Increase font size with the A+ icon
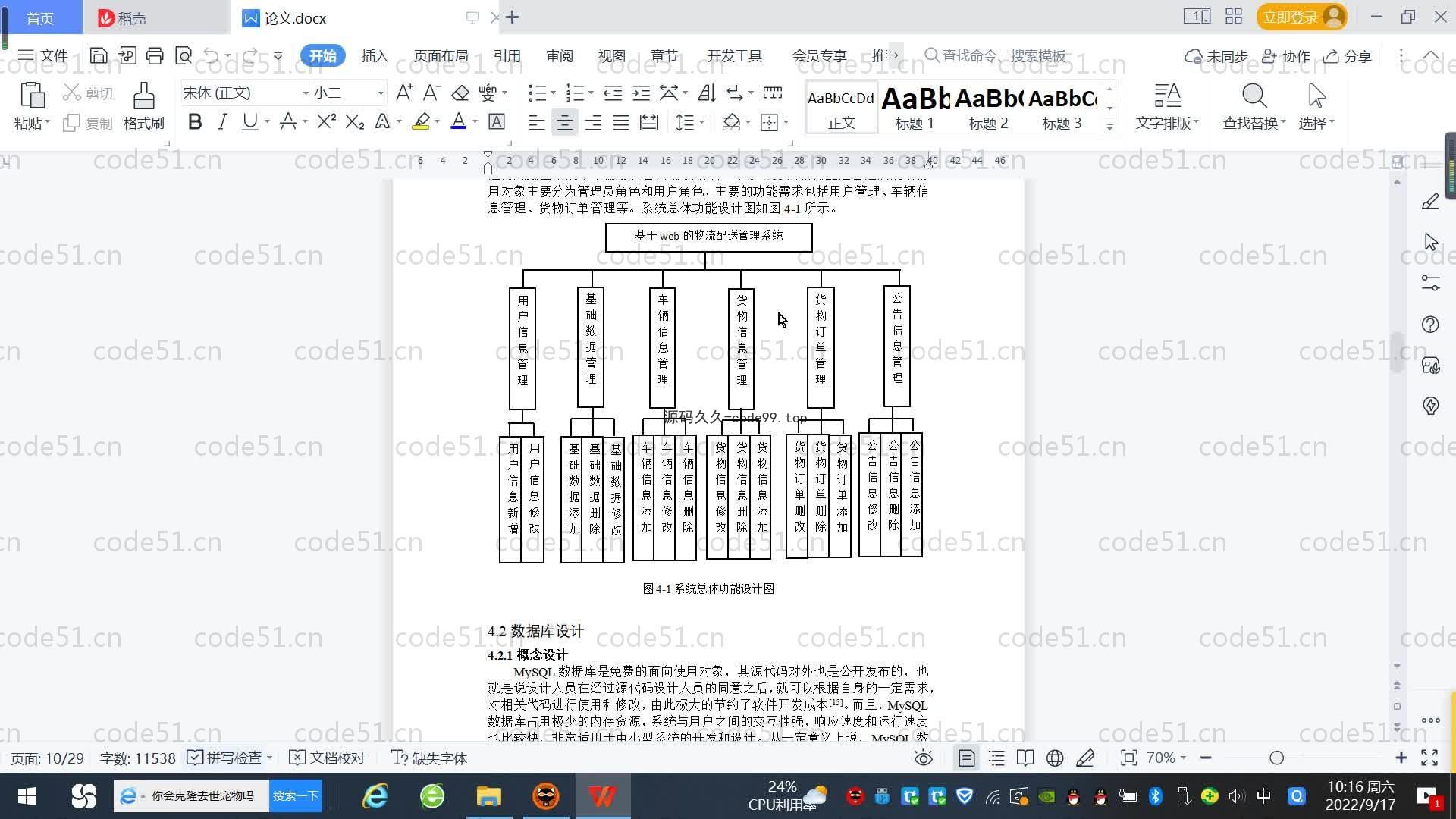This screenshot has width=1456, height=819. pos(404,93)
